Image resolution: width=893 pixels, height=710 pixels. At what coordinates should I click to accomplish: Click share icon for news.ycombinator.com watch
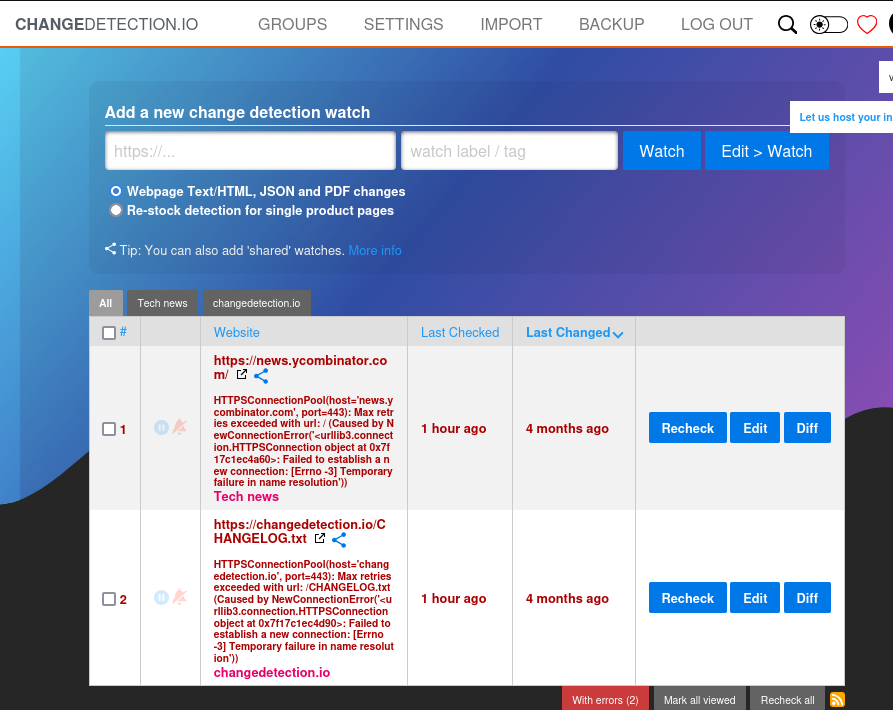pyautogui.click(x=261, y=376)
